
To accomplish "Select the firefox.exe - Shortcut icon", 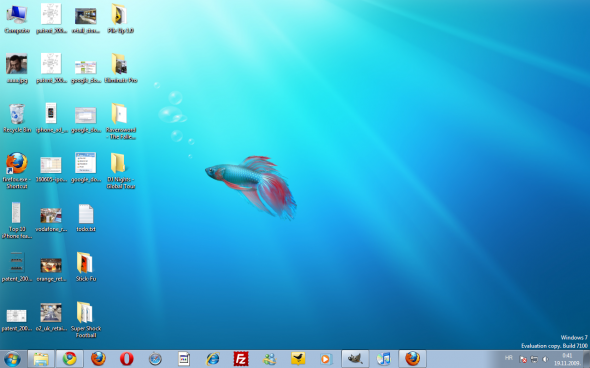I will 17,170.
